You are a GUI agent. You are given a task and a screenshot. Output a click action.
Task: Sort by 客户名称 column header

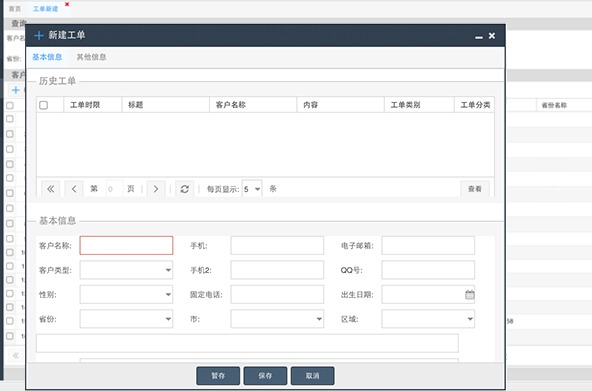tap(253, 105)
